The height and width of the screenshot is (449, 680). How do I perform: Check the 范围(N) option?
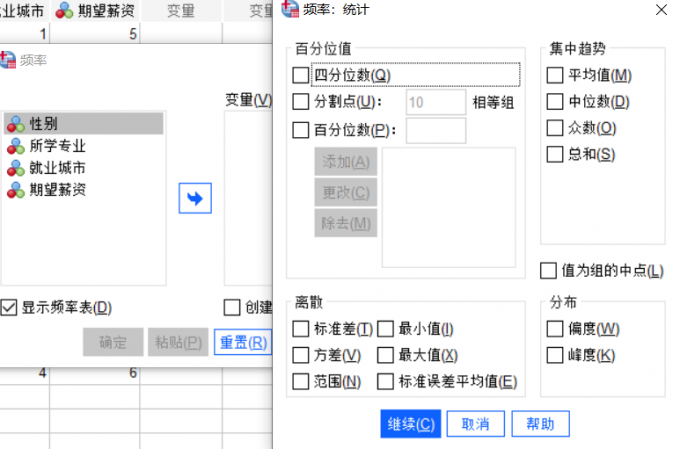[301, 382]
